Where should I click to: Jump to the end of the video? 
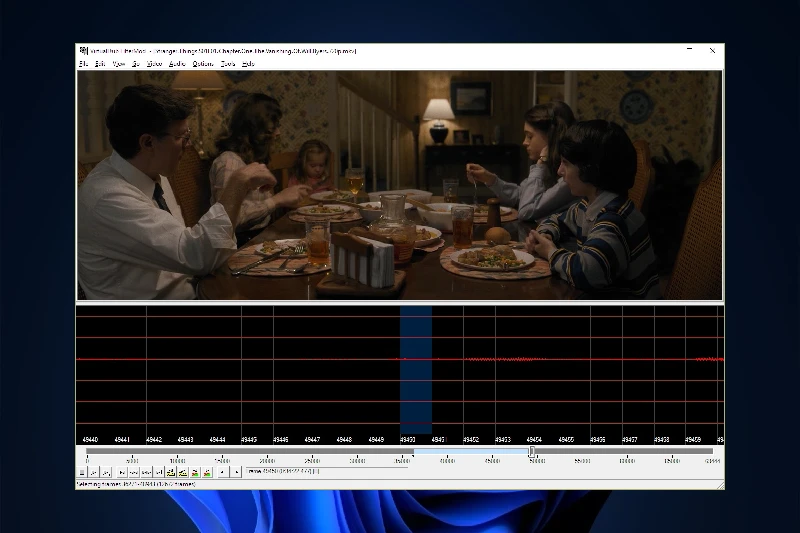point(158,472)
